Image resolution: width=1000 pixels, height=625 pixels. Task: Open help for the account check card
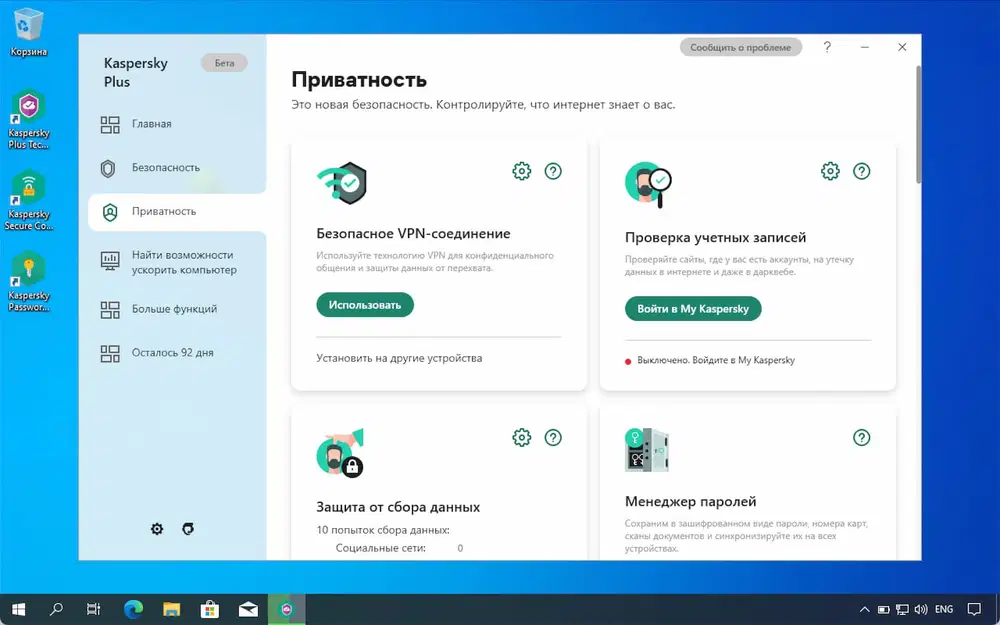tap(862, 171)
